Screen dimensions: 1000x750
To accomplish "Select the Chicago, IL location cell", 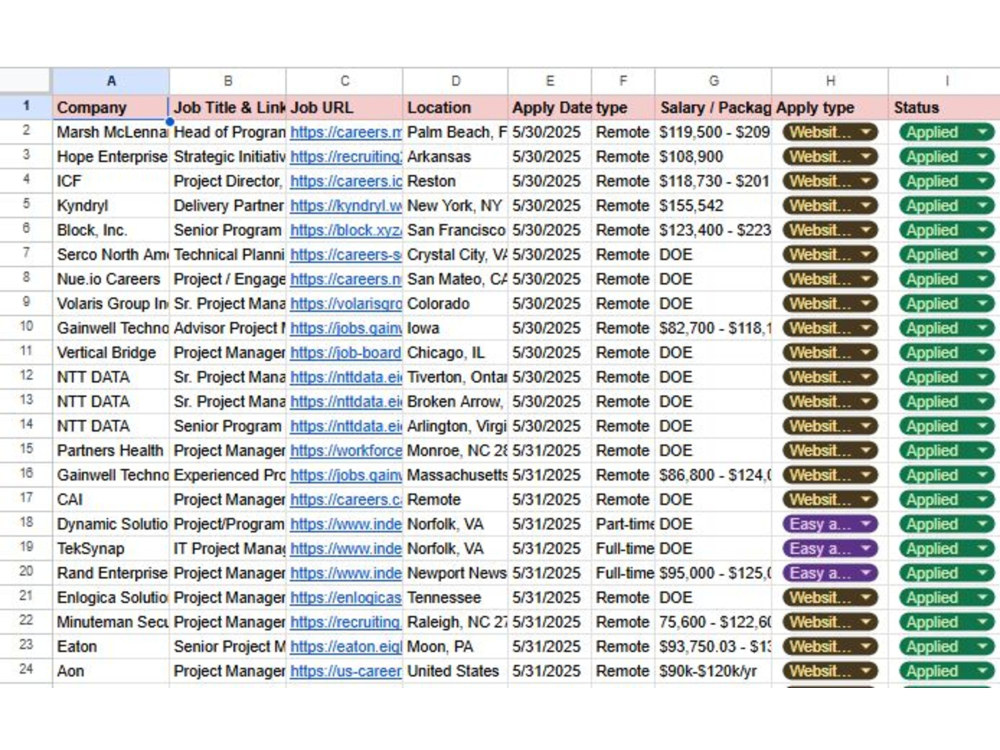I will [455, 353].
